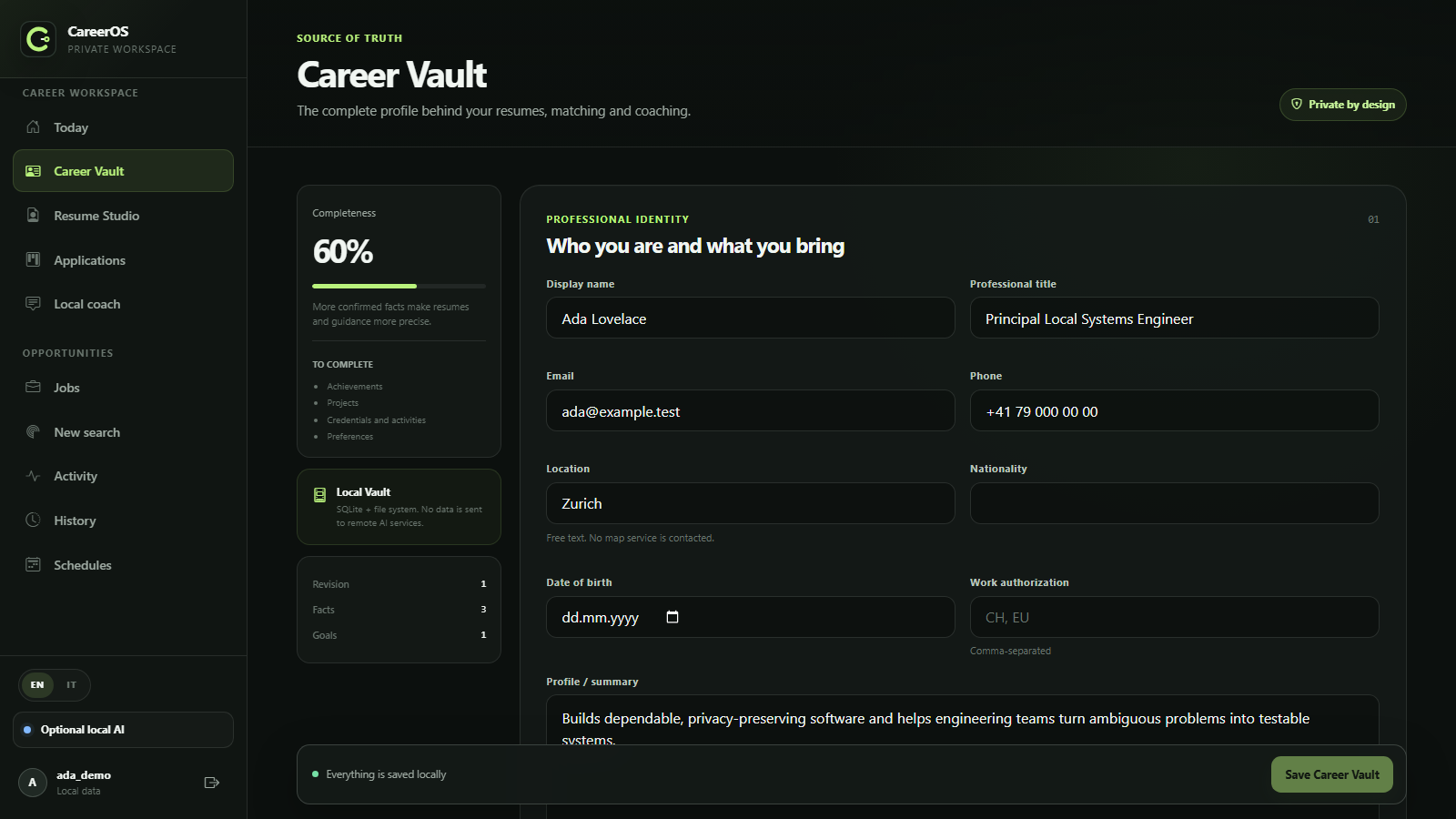Focus the Location field showing Zurich

point(751,503)
